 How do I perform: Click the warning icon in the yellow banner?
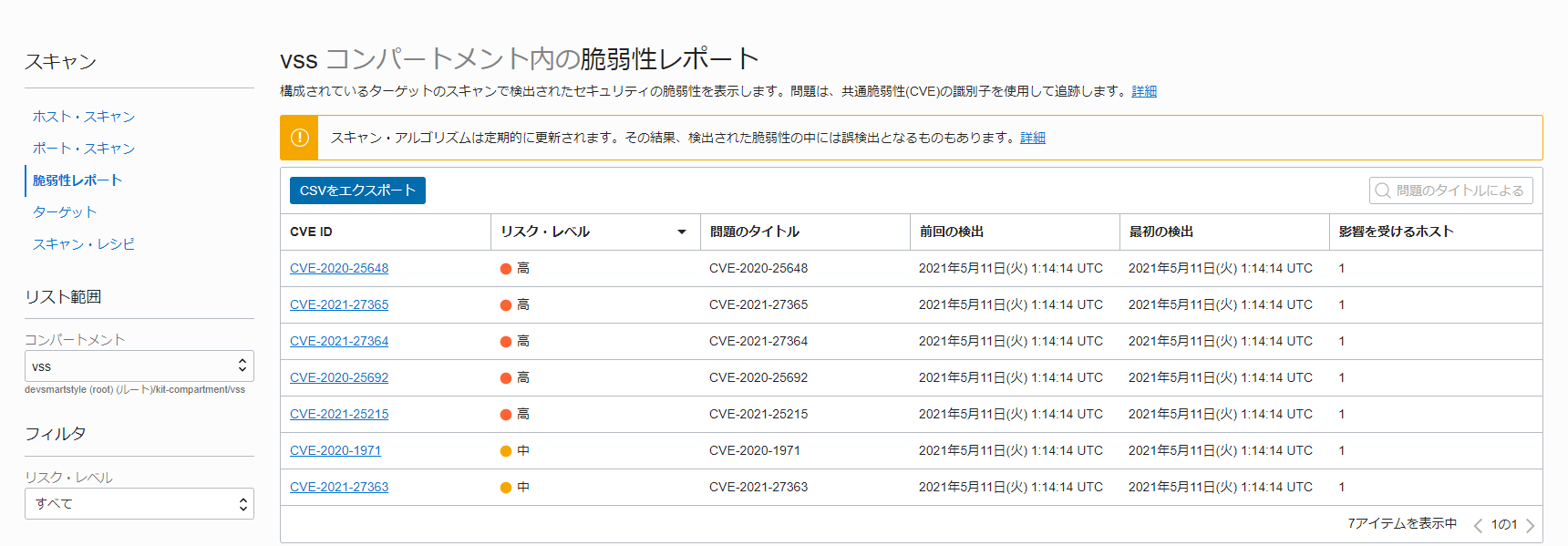click(299, 138)
